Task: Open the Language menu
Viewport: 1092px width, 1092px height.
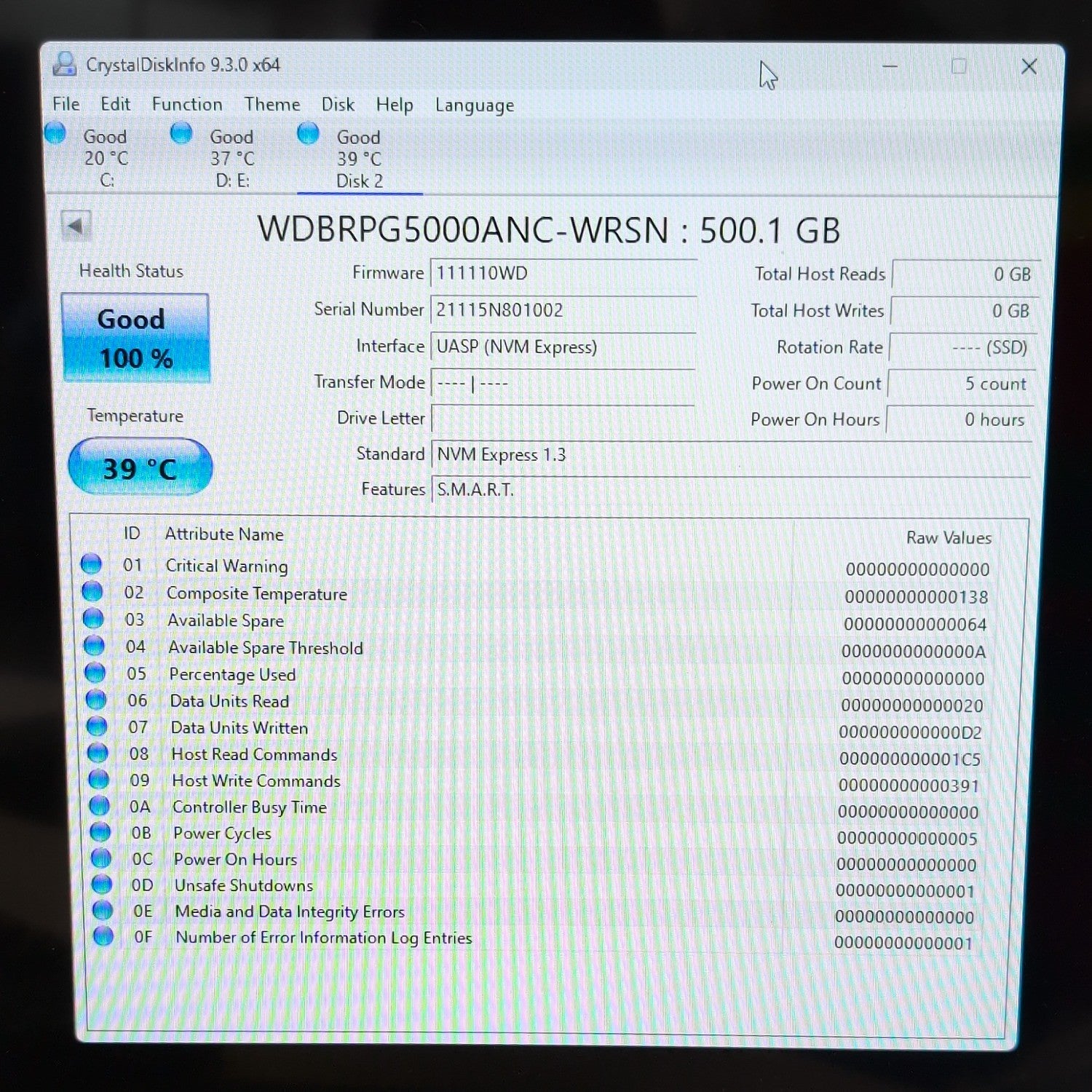Action: pyautogui.click(x=475, y=106)
